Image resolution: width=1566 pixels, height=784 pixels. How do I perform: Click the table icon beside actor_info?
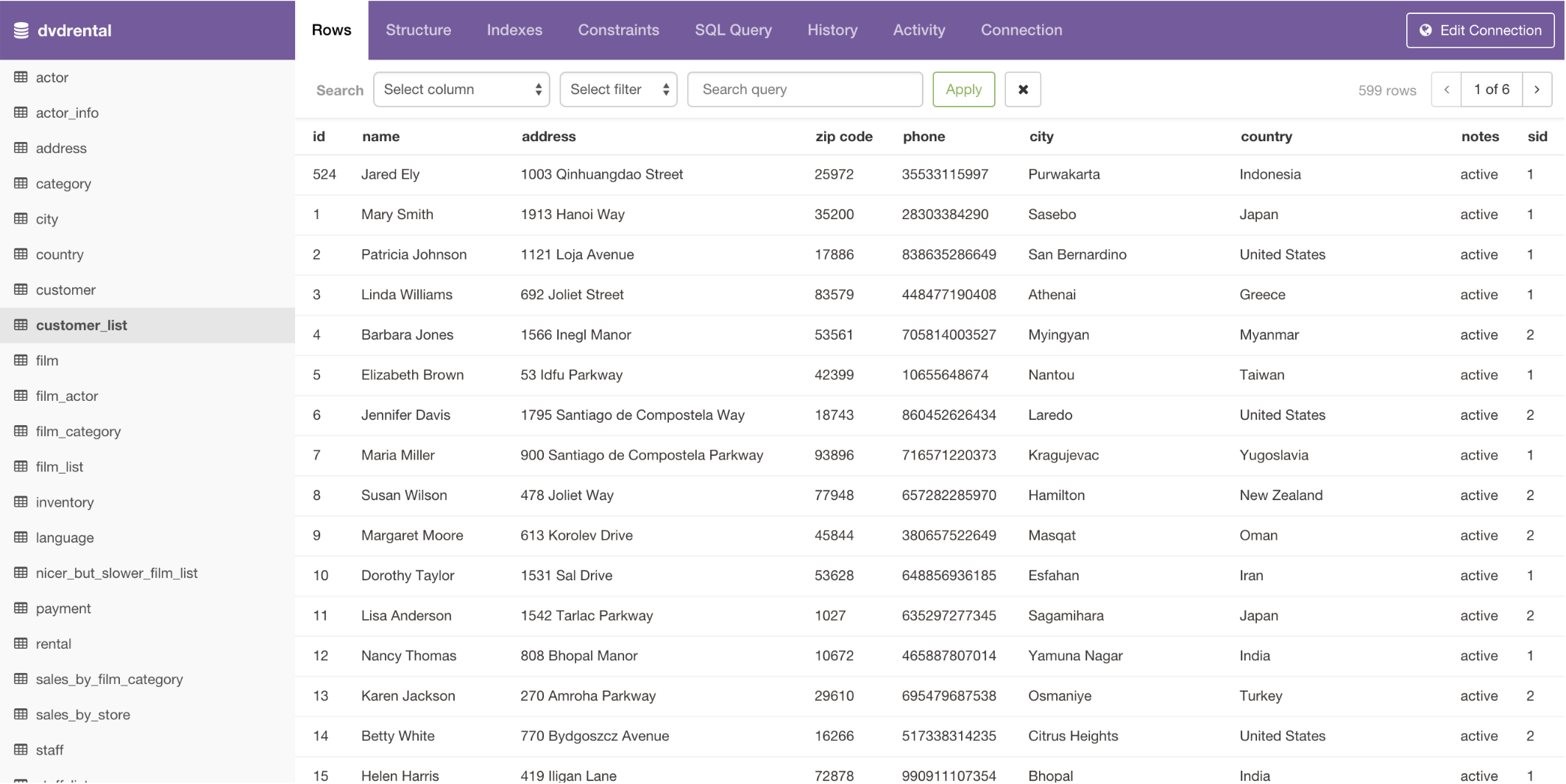(21, 113)
